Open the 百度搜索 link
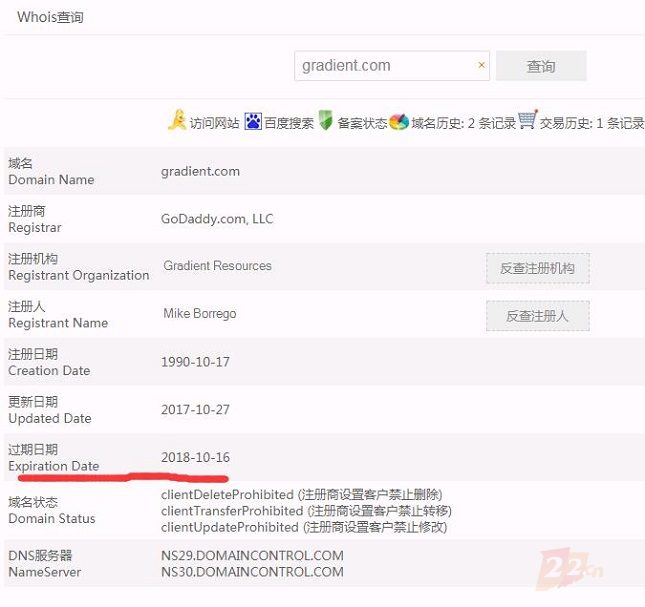This screenshot has height=607, width=645. pos(289,123)
